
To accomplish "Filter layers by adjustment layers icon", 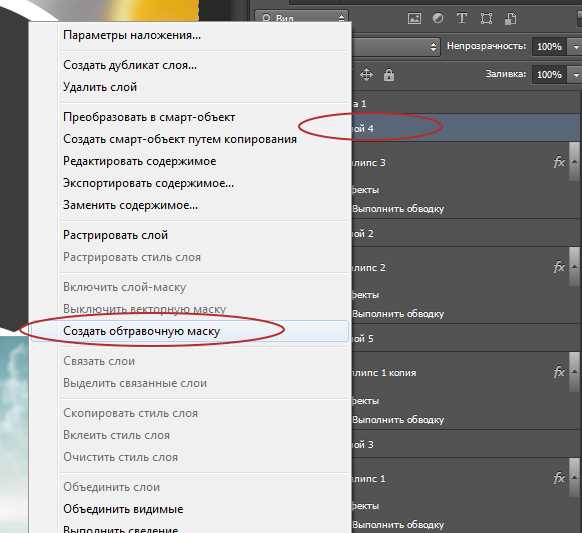I will click(438, 18).
